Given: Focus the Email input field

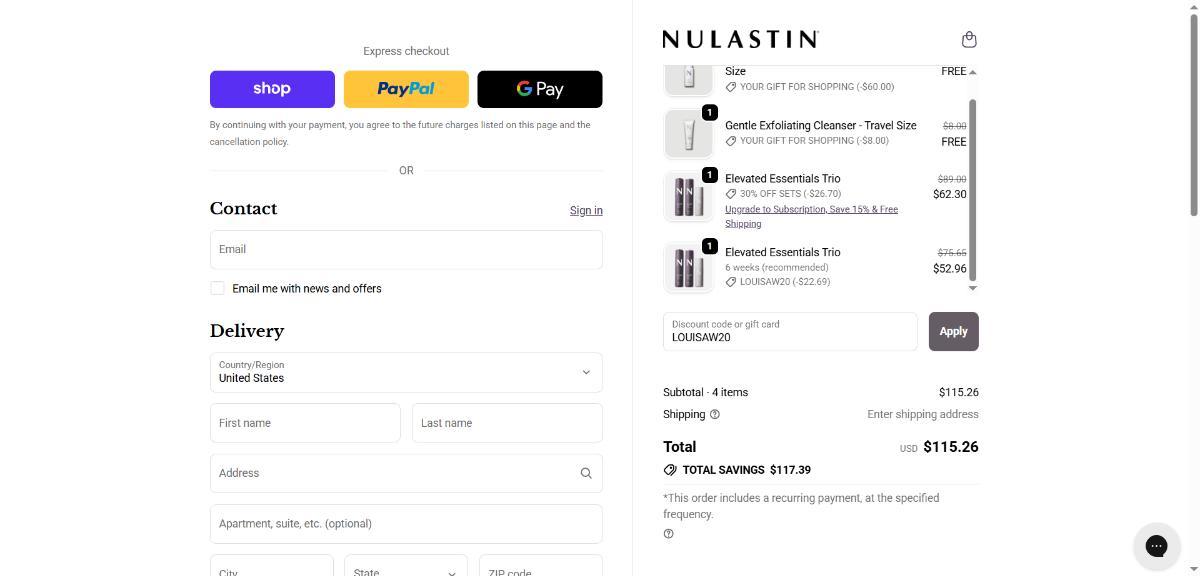Looking at the screenshot, I should tap(406, 250).
